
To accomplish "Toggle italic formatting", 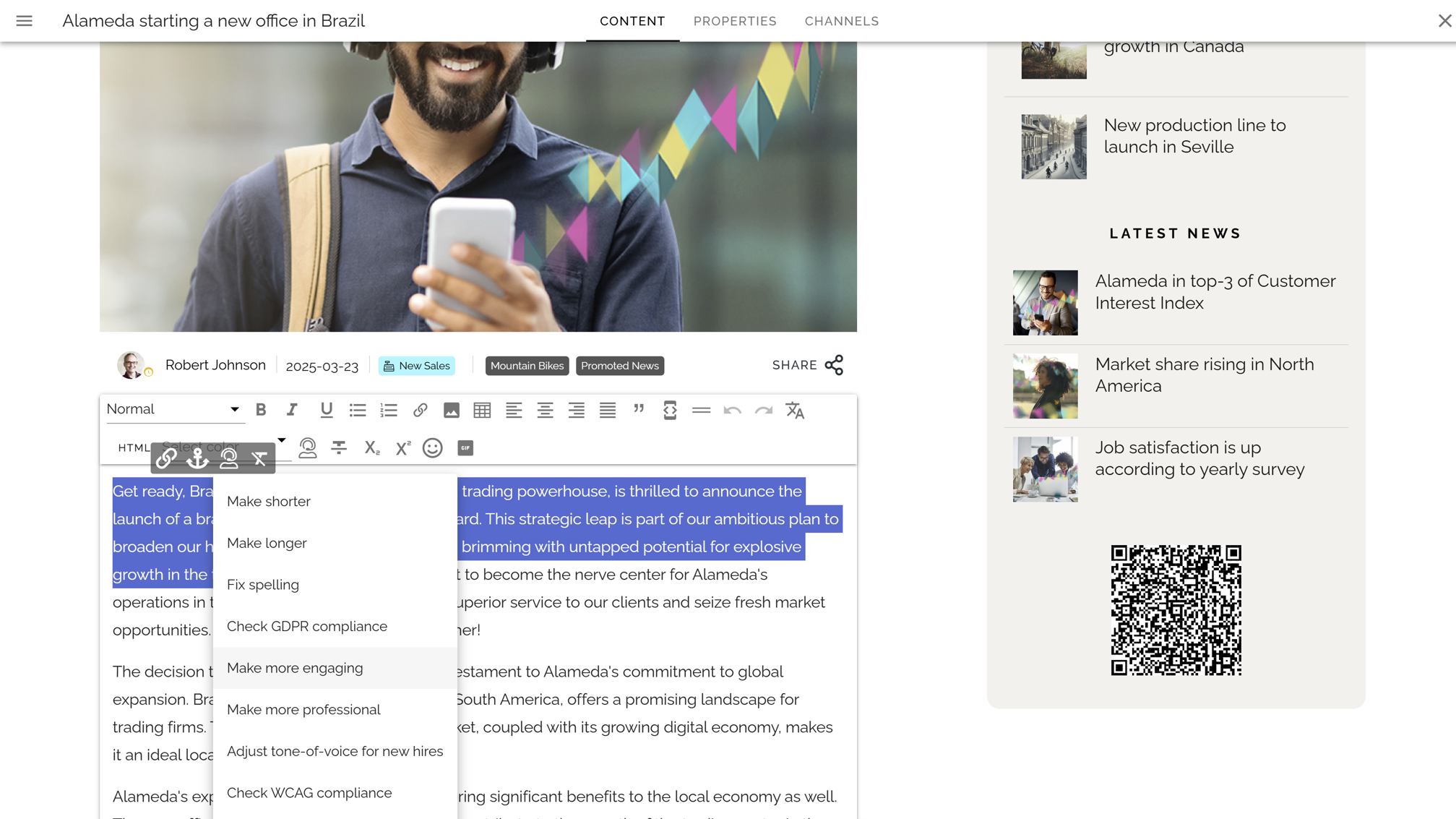I will coord(292,410).
